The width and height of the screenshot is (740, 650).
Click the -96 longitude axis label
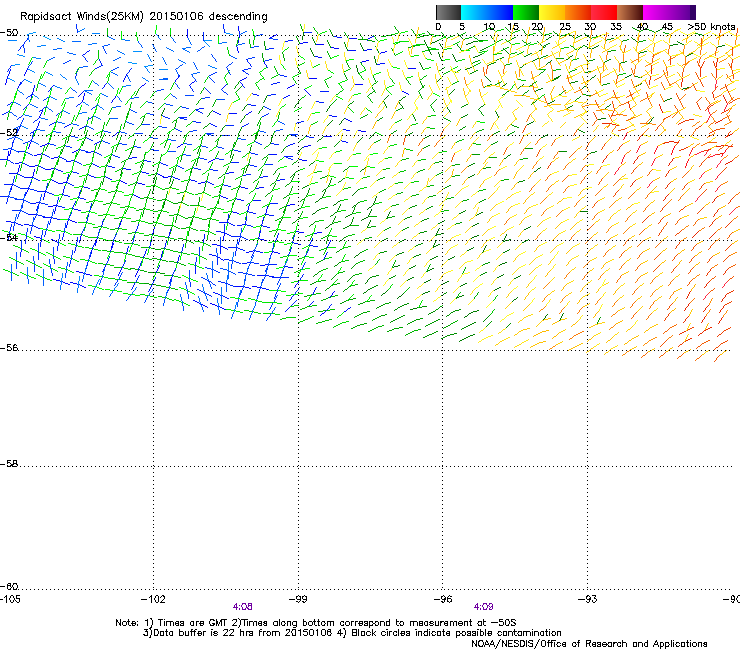(x=443, y=599)
